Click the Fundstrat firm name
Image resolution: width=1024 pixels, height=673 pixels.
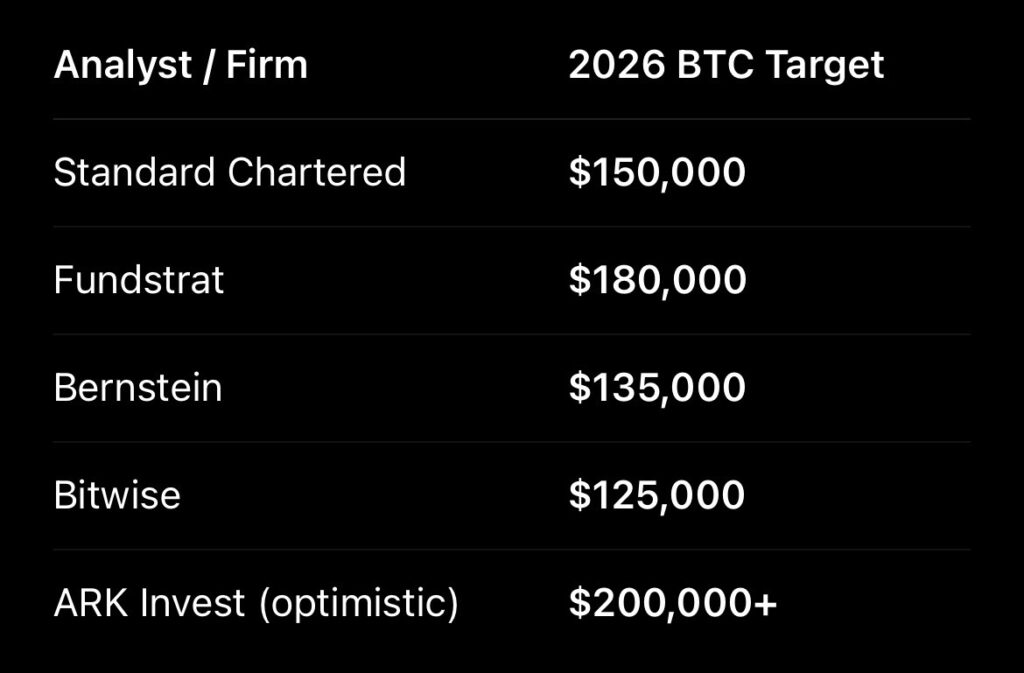(x=139, y=280)
